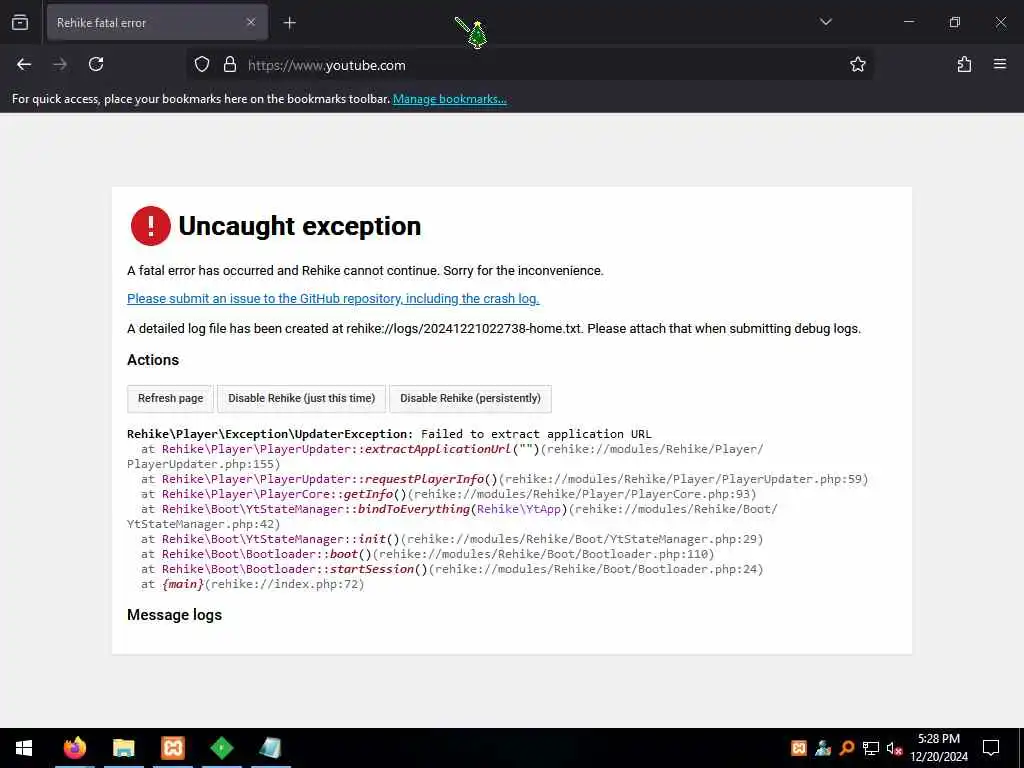Open XAMPP control panel taskbar icon
Screen dimensions: 1024x768
pos(173,748)
